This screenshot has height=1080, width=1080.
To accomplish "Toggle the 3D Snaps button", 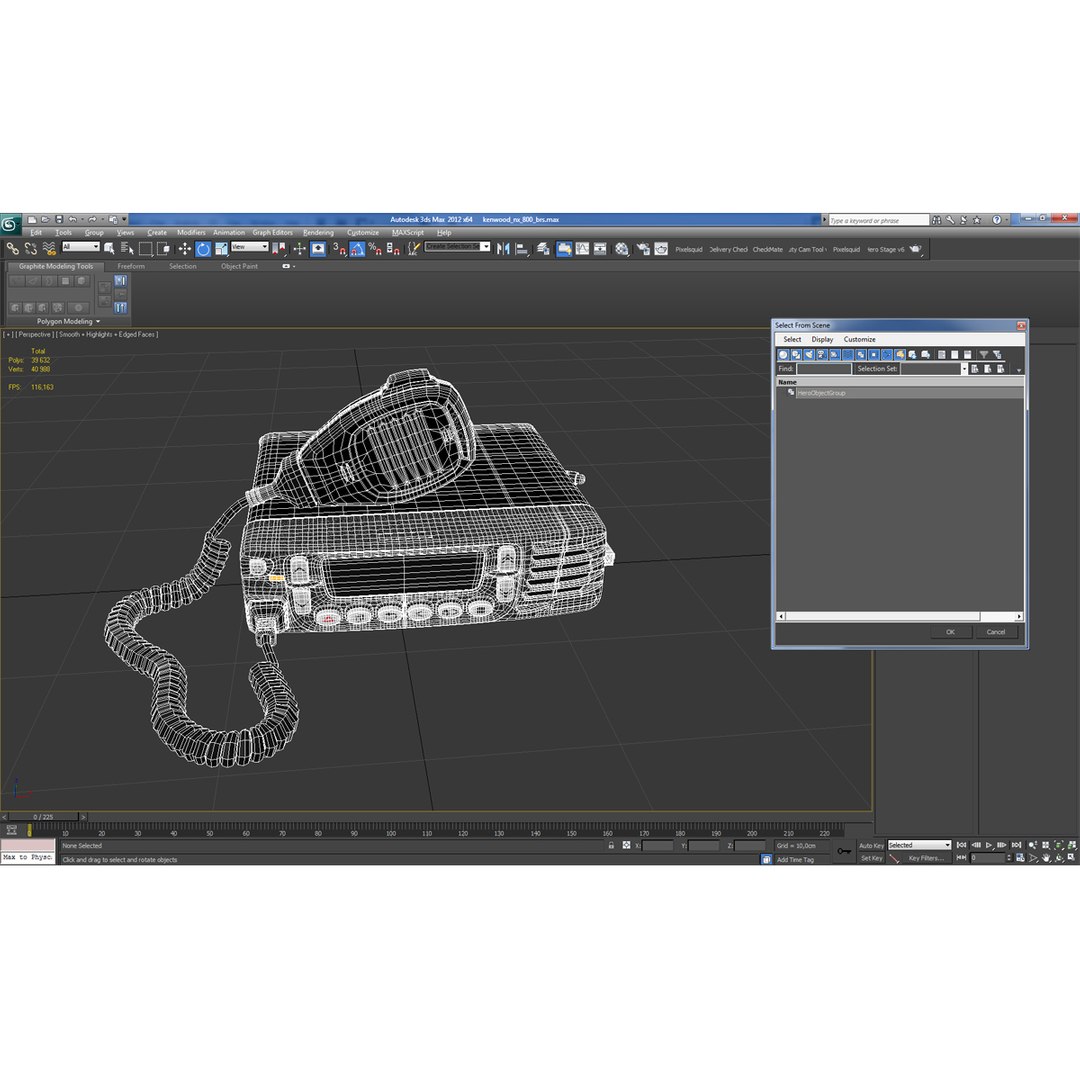I will click(338, 249).
